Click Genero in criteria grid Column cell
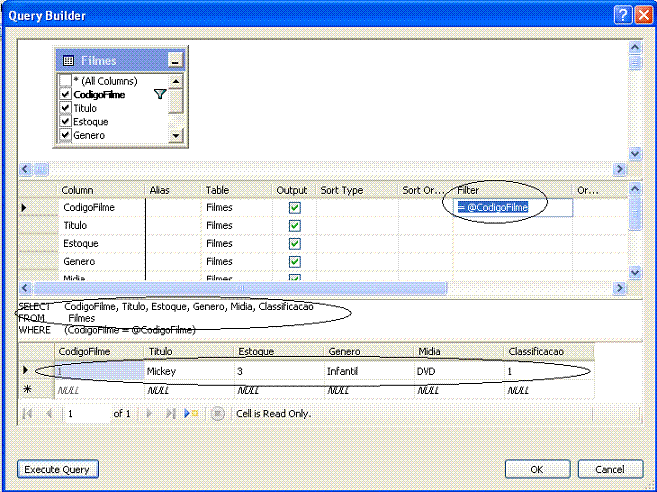This screenshot has height=492, width=657. (102, 262)
